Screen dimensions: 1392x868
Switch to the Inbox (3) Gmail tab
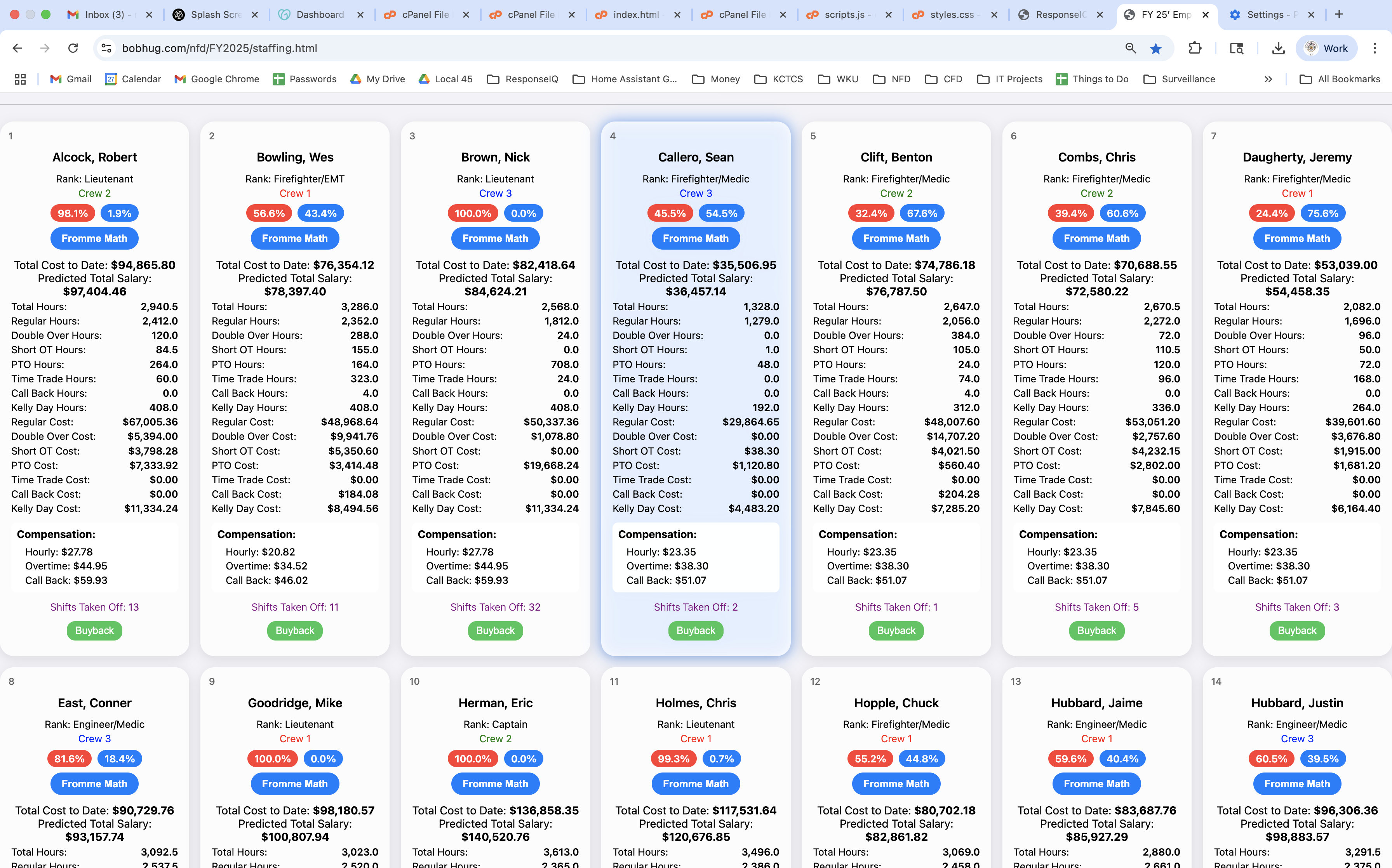[107, 14]
